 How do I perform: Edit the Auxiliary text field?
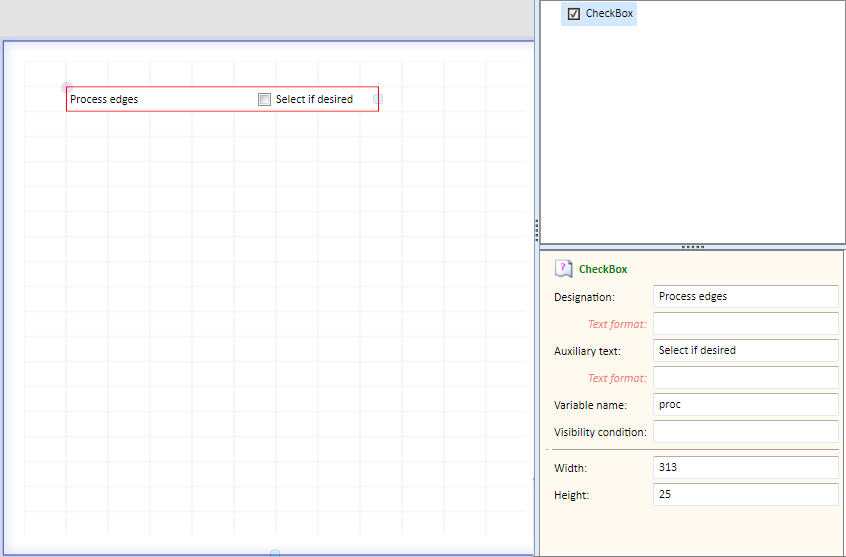click(x=746, y=350)
